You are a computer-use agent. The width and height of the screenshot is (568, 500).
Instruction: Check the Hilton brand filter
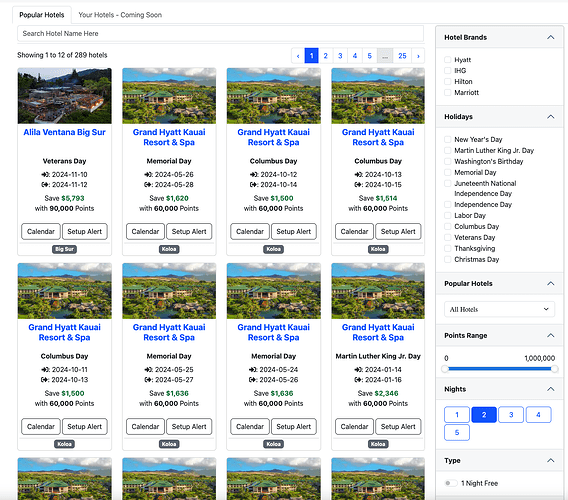click(448, 82)
